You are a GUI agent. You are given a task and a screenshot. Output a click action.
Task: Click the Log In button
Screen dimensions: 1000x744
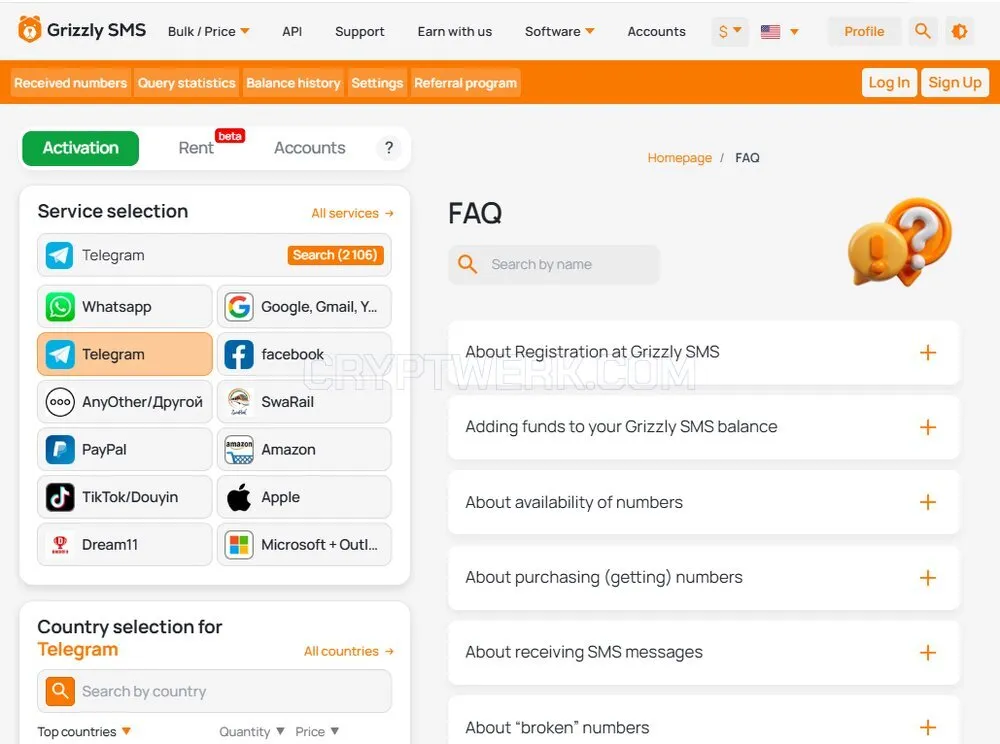tap(889, 82)
